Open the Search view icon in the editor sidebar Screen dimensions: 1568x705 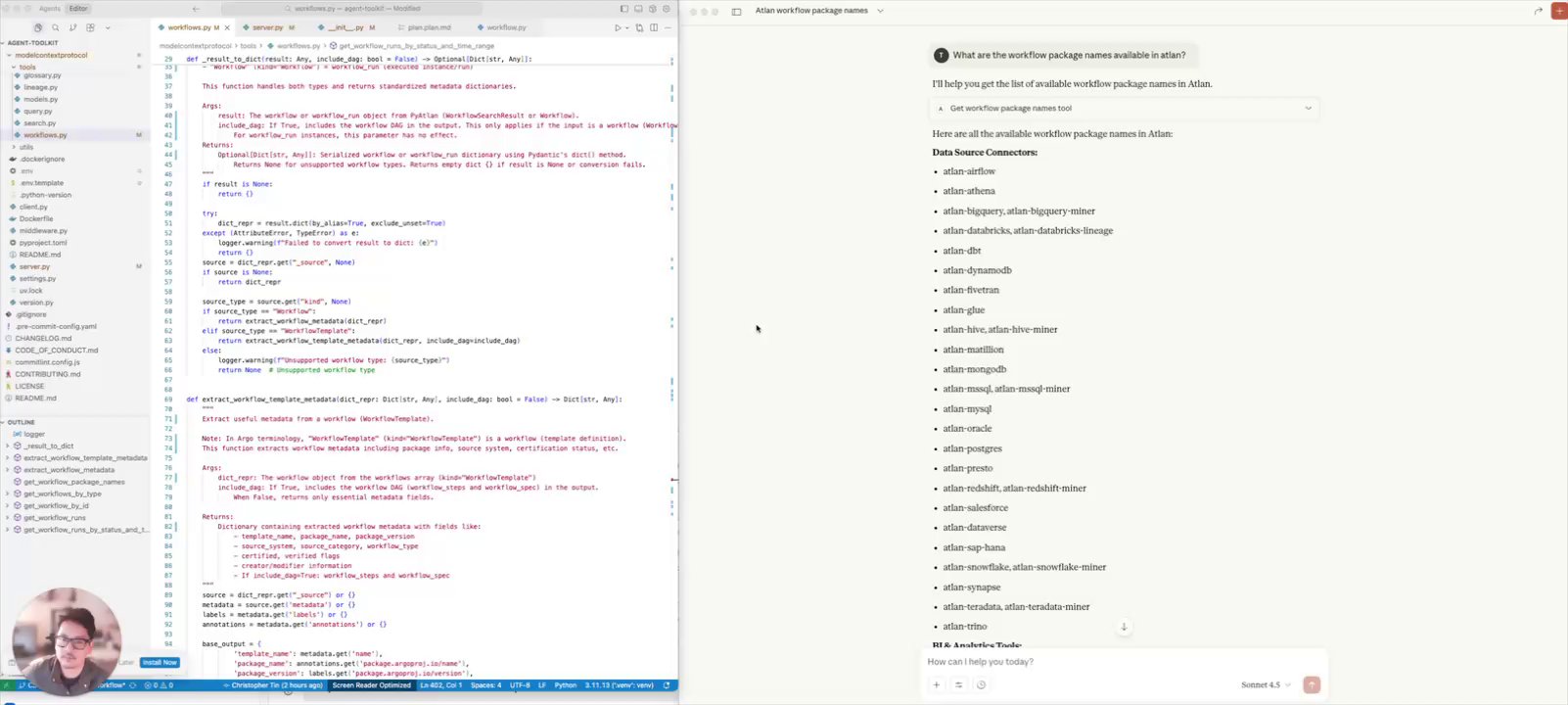(x=55, y=27)
